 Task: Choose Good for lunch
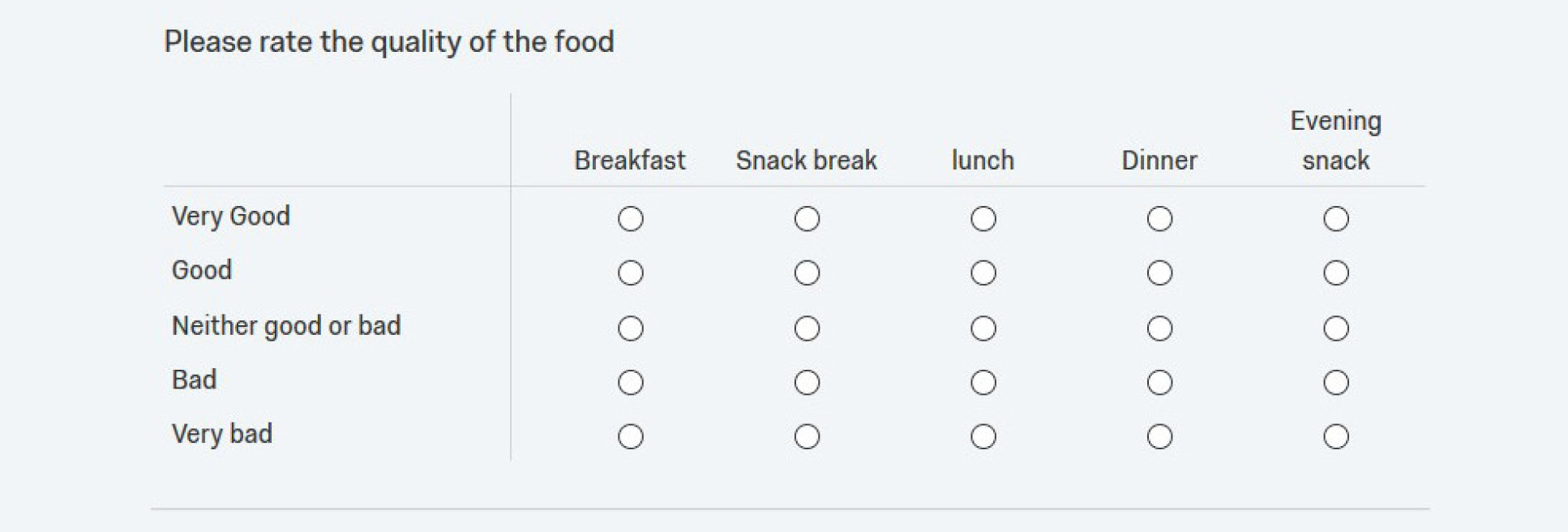pos(983,273)
